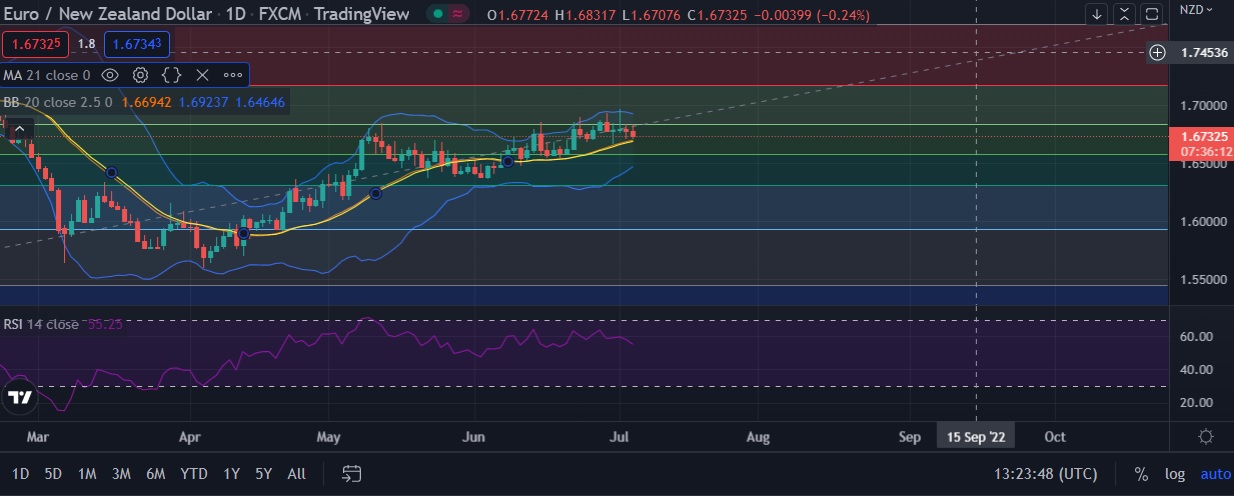Select the YTD time range

(x=193, y=474)
